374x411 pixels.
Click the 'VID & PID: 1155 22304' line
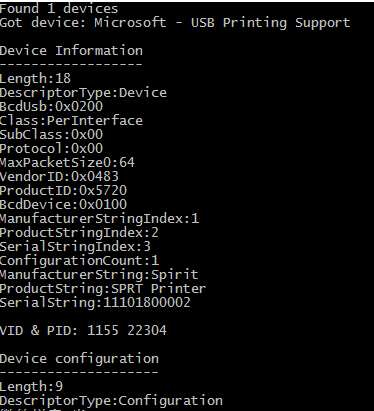coord(83,330)
